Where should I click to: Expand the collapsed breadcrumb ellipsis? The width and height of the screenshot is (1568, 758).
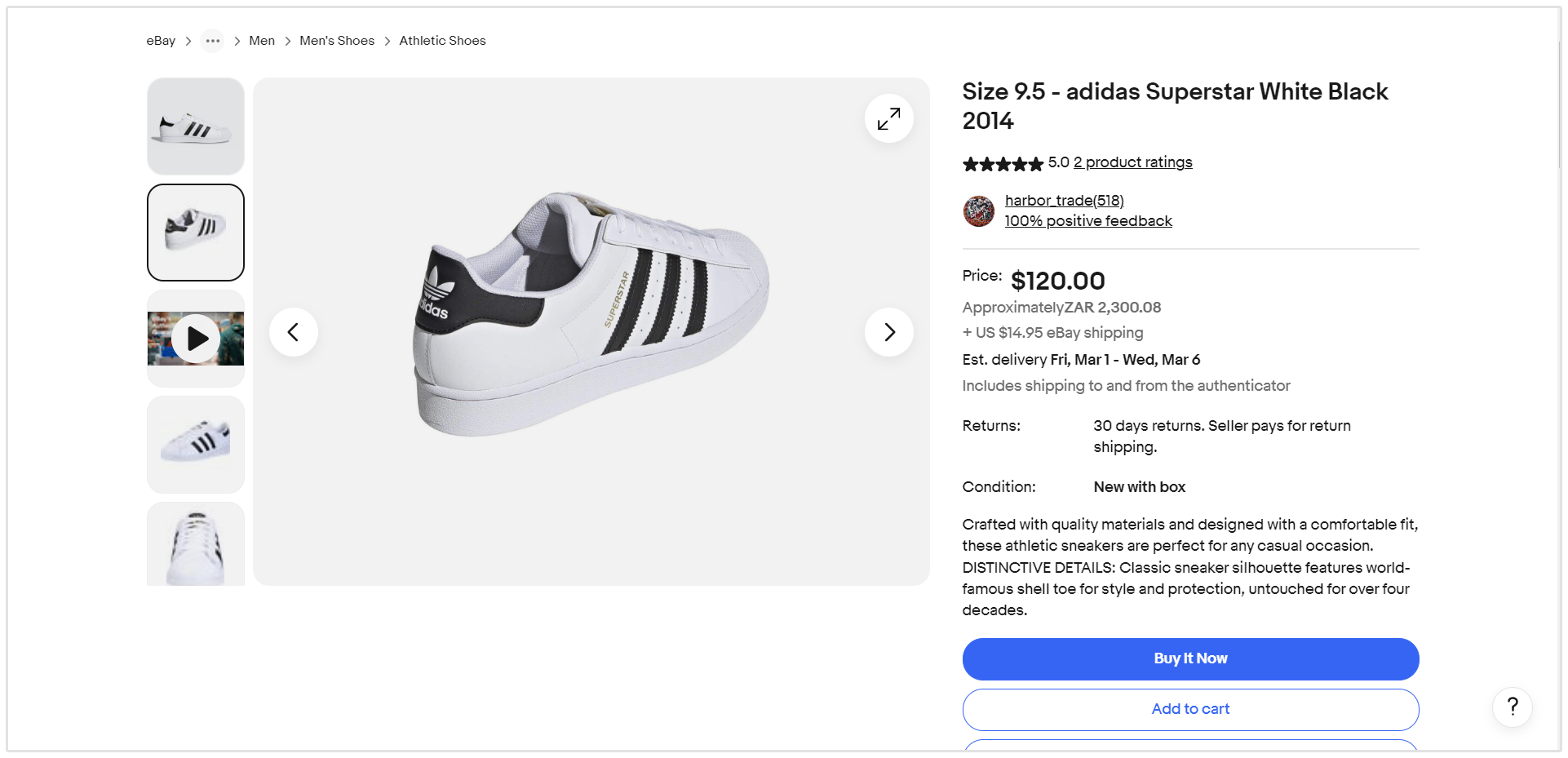tap(212, 41)
